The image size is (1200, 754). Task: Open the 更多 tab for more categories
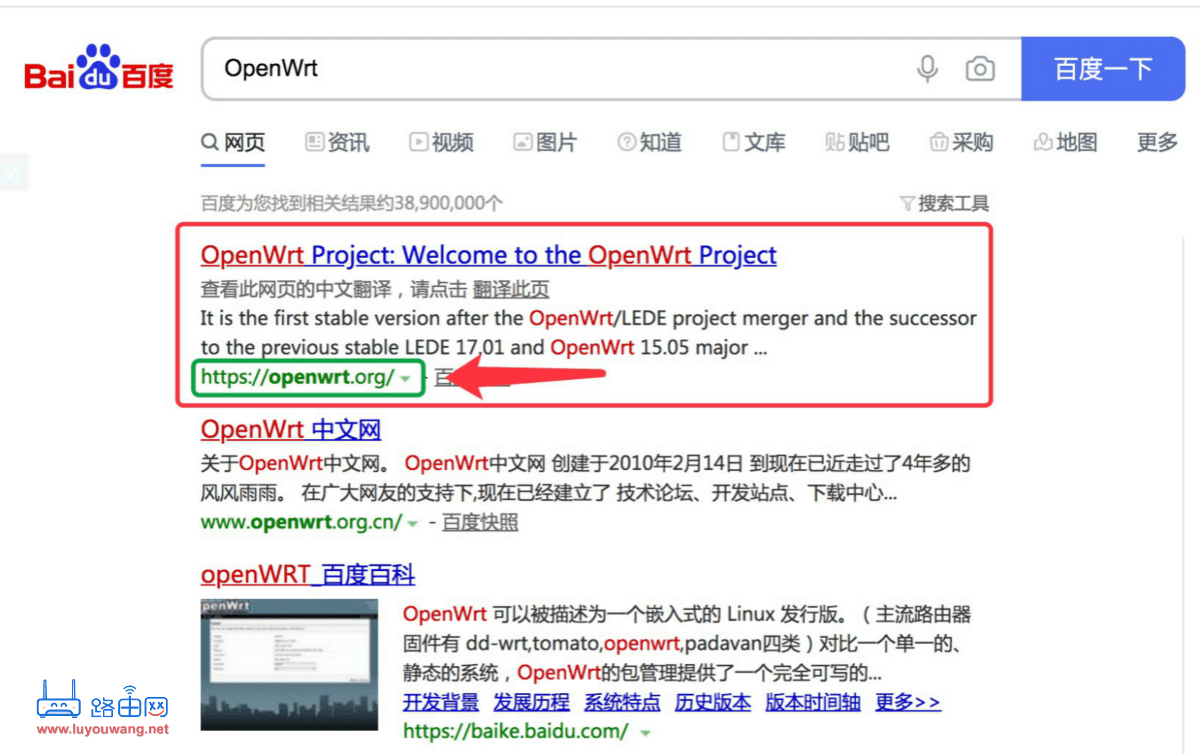point(1156,142)
